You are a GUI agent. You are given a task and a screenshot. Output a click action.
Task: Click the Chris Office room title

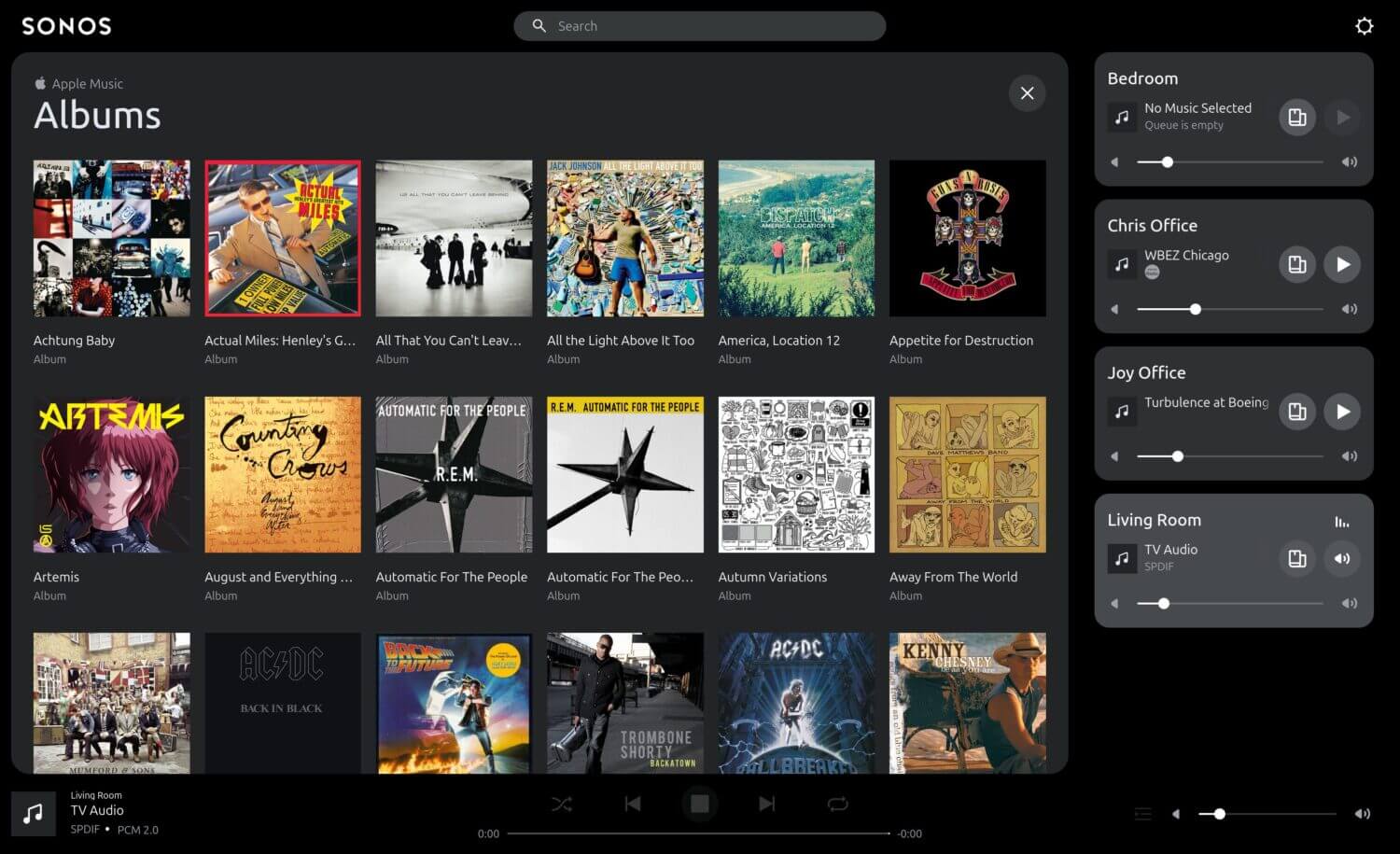coord(1152,226)
